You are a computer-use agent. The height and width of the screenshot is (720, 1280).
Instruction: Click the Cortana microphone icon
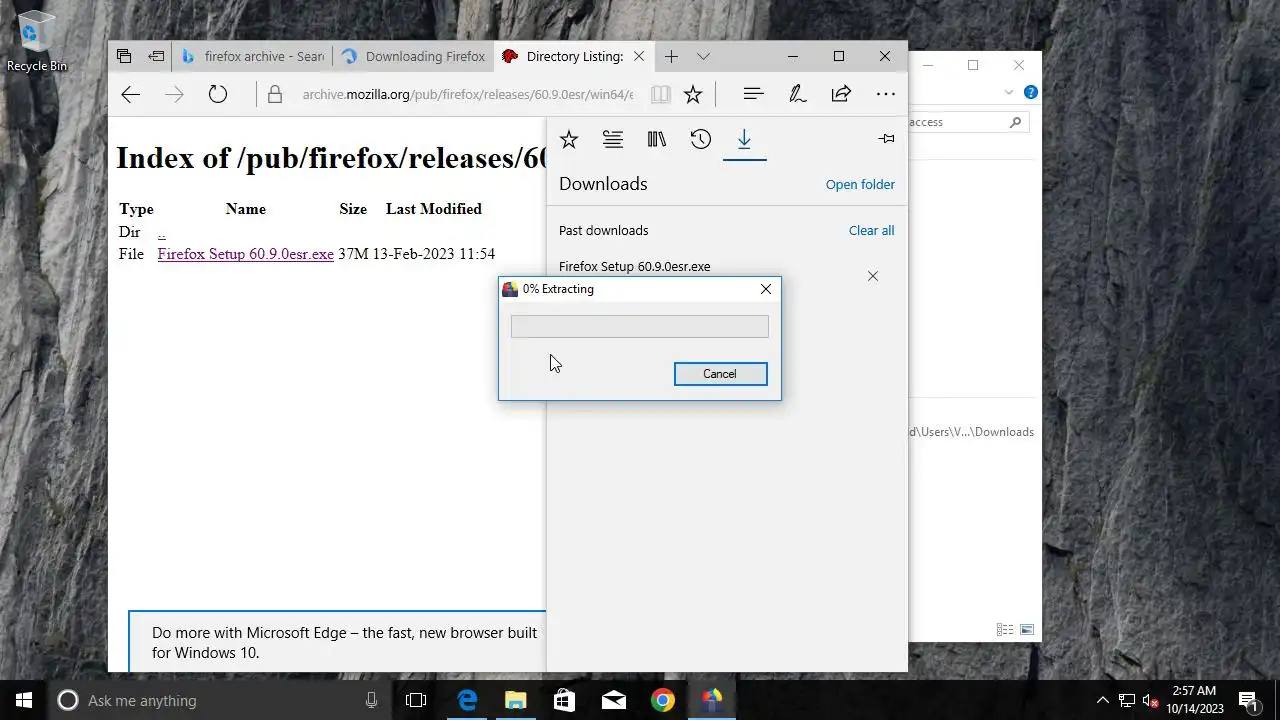(371, 700)
